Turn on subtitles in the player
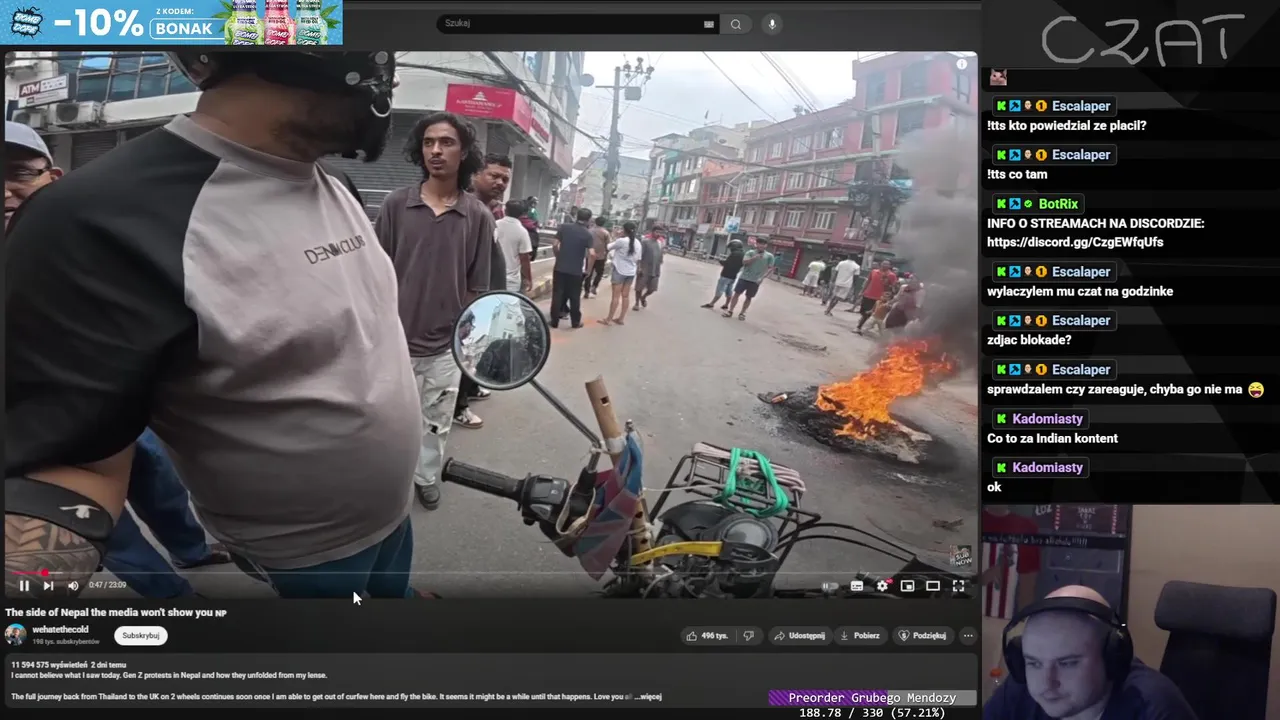The width and height of the screenshot is (1280, 720). tap(857, 586)
